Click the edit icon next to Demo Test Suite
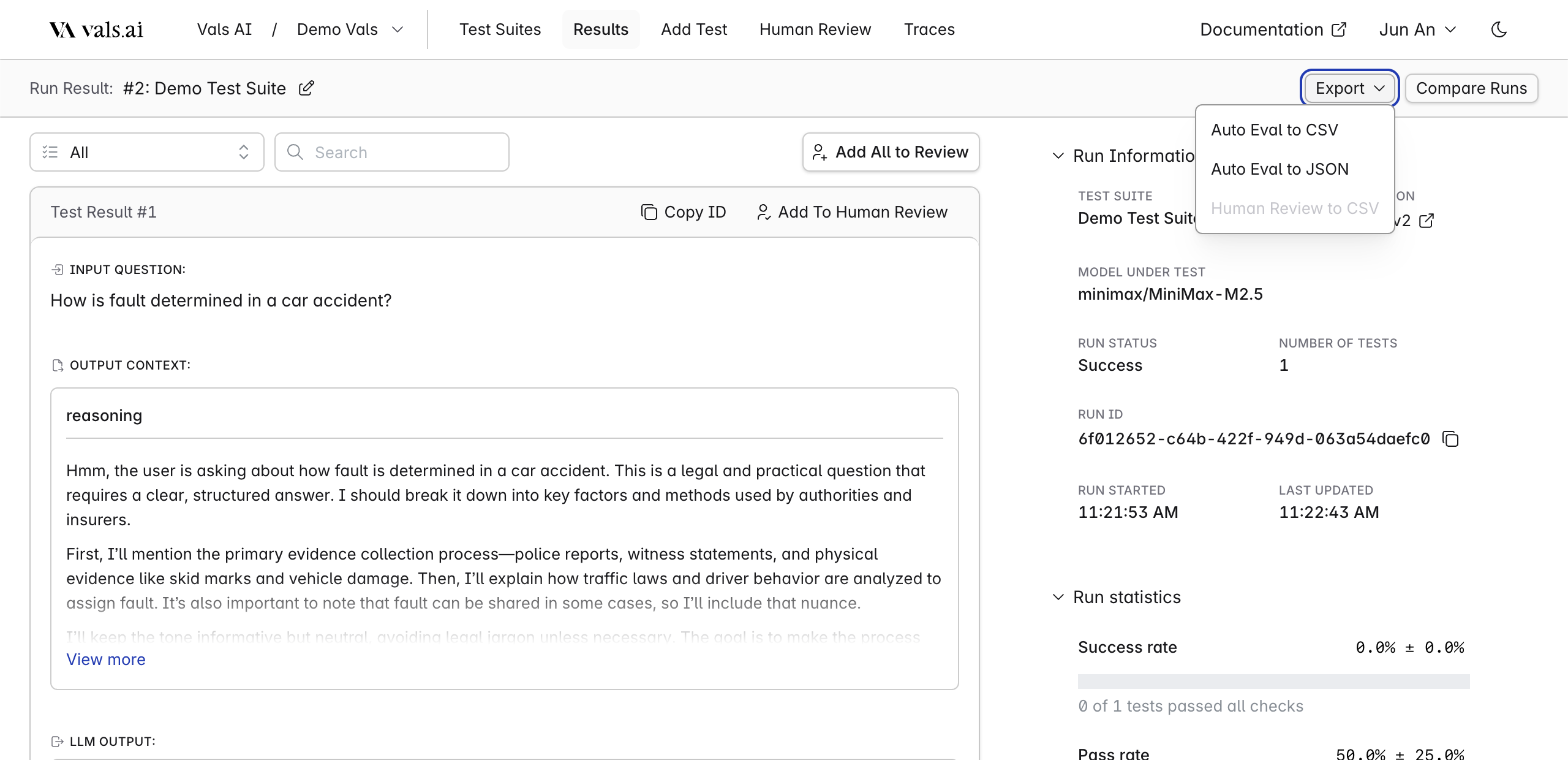The height and width of the screenshot is (760, 1568). coord(306,88)
